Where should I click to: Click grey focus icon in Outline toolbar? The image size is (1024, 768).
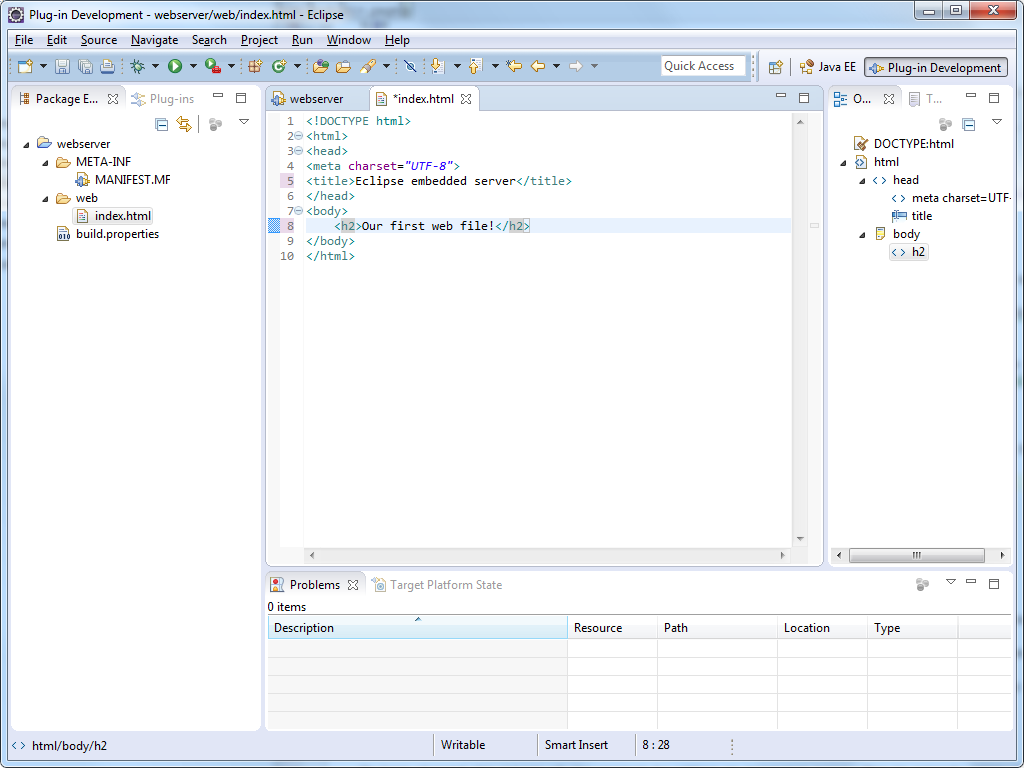tap(945, 123)
